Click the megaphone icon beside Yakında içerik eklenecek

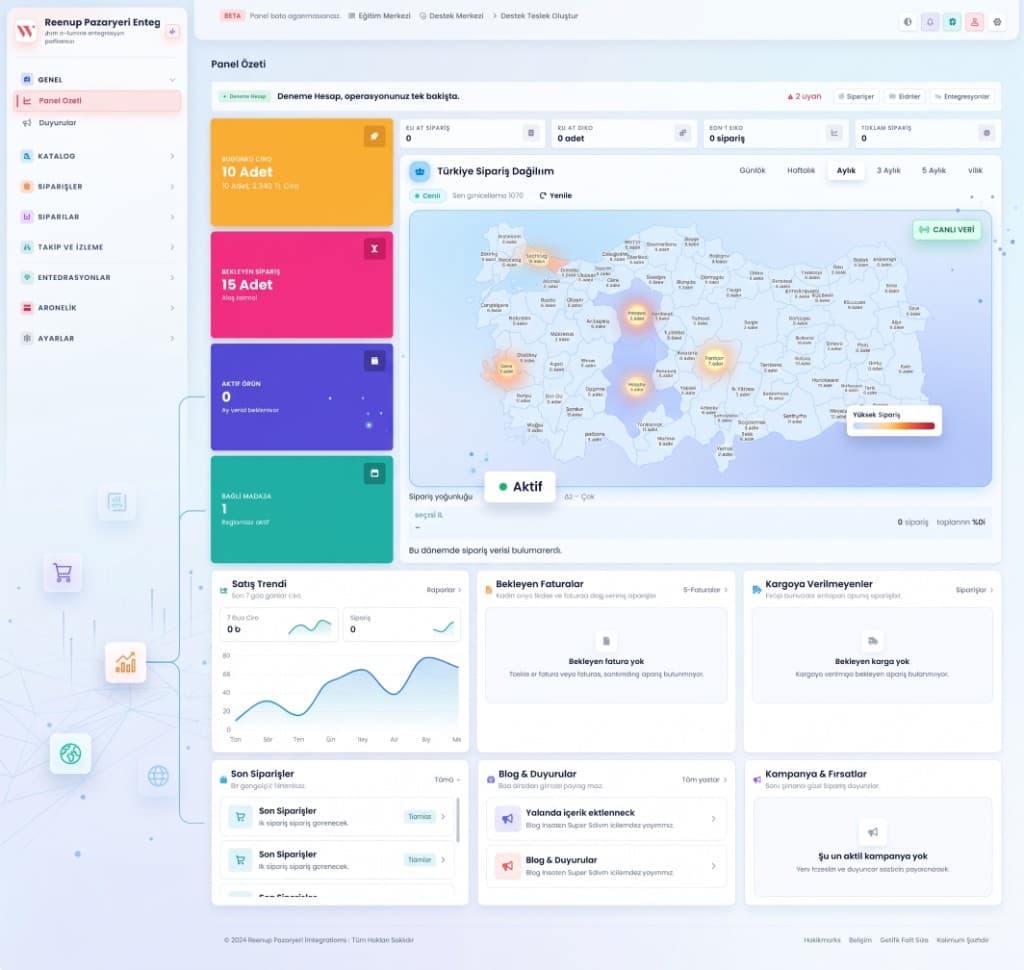point(507,818)
